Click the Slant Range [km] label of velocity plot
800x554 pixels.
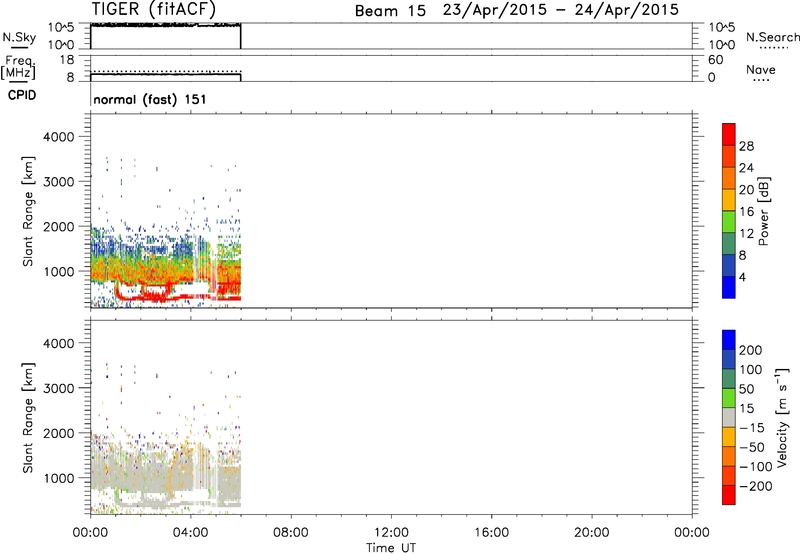point(28,418)
